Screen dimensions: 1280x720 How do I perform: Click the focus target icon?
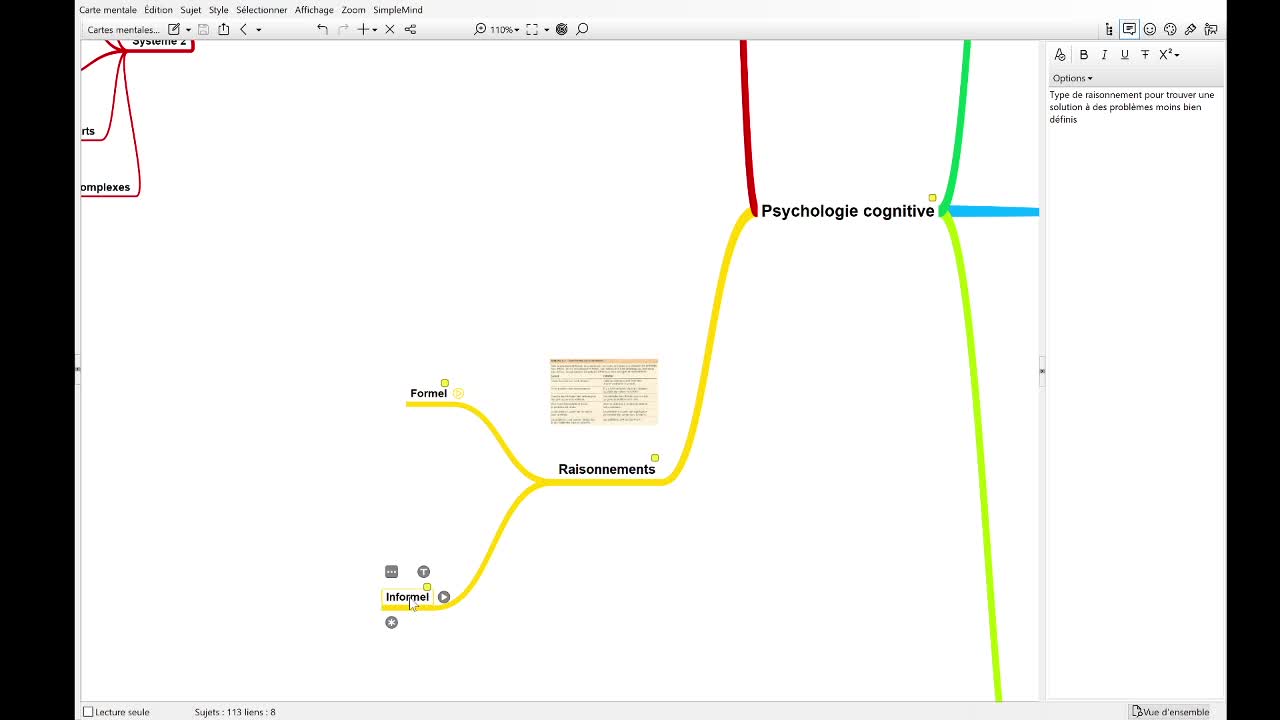tap(561, 30)
